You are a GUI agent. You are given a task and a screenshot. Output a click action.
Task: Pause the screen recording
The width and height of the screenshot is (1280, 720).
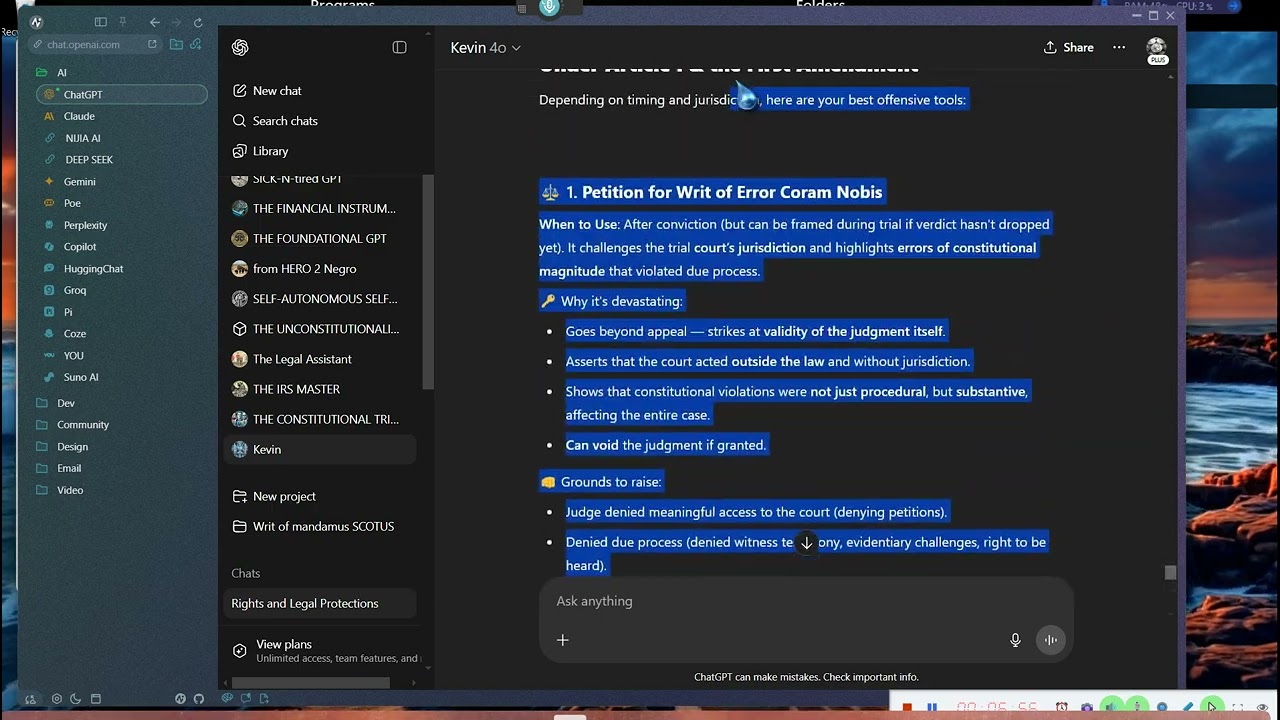tap(932, 708)
